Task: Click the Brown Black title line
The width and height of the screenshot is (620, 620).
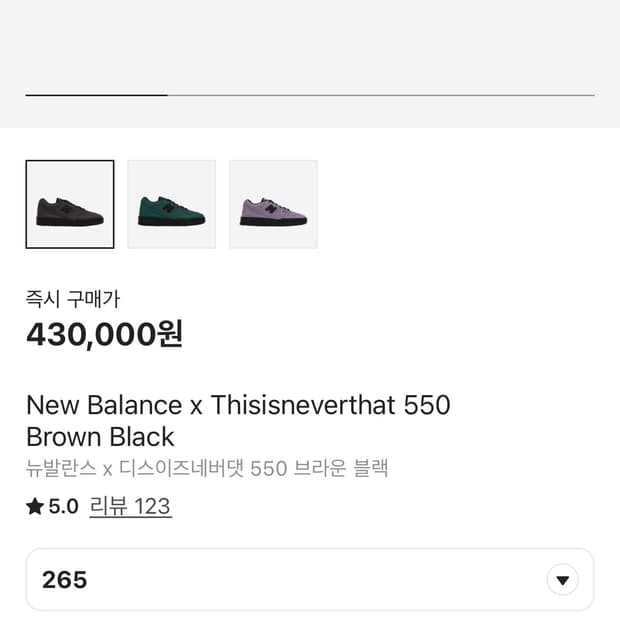Action: click(100, 437)
